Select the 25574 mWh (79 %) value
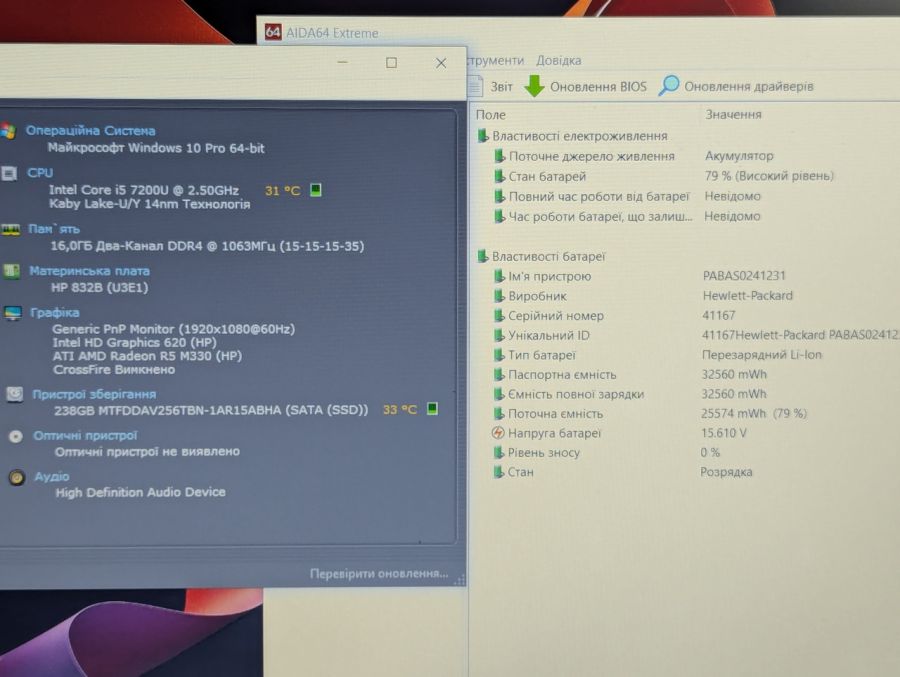This screenshot has height=677, width=900. pyautogui.click(x=754, y=413)
